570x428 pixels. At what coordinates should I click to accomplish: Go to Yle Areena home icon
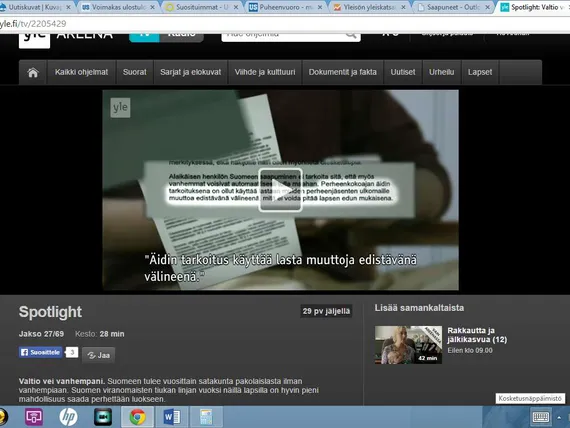pyautogui.click(x=33, y=72)
